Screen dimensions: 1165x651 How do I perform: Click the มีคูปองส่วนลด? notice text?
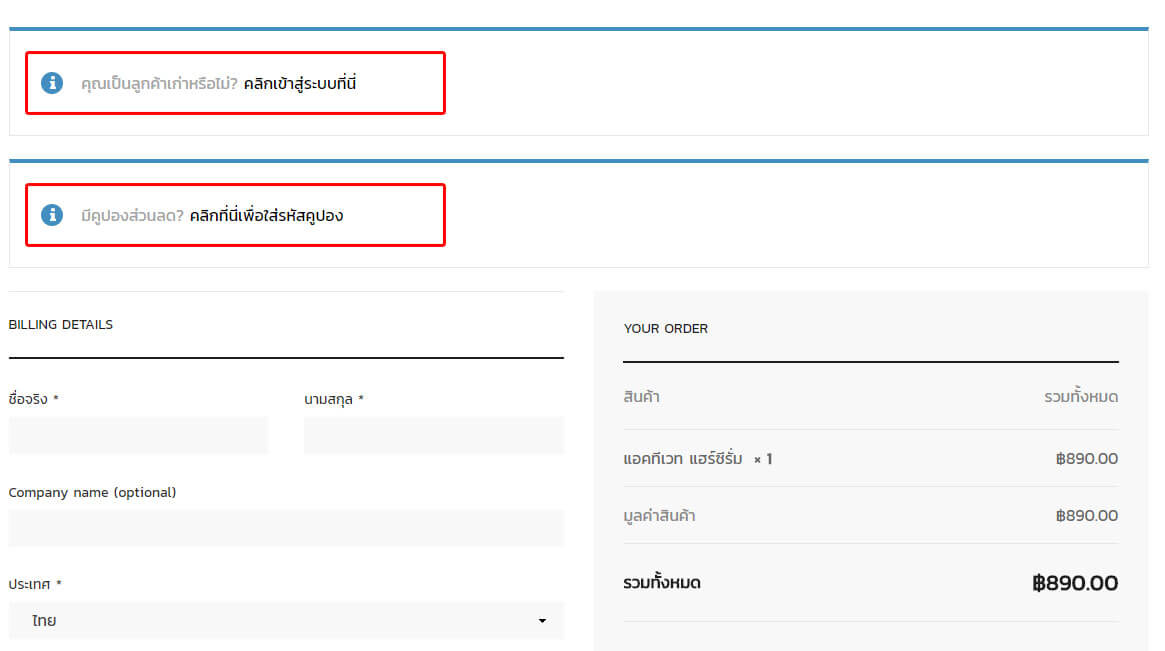[x=132, y=216]
